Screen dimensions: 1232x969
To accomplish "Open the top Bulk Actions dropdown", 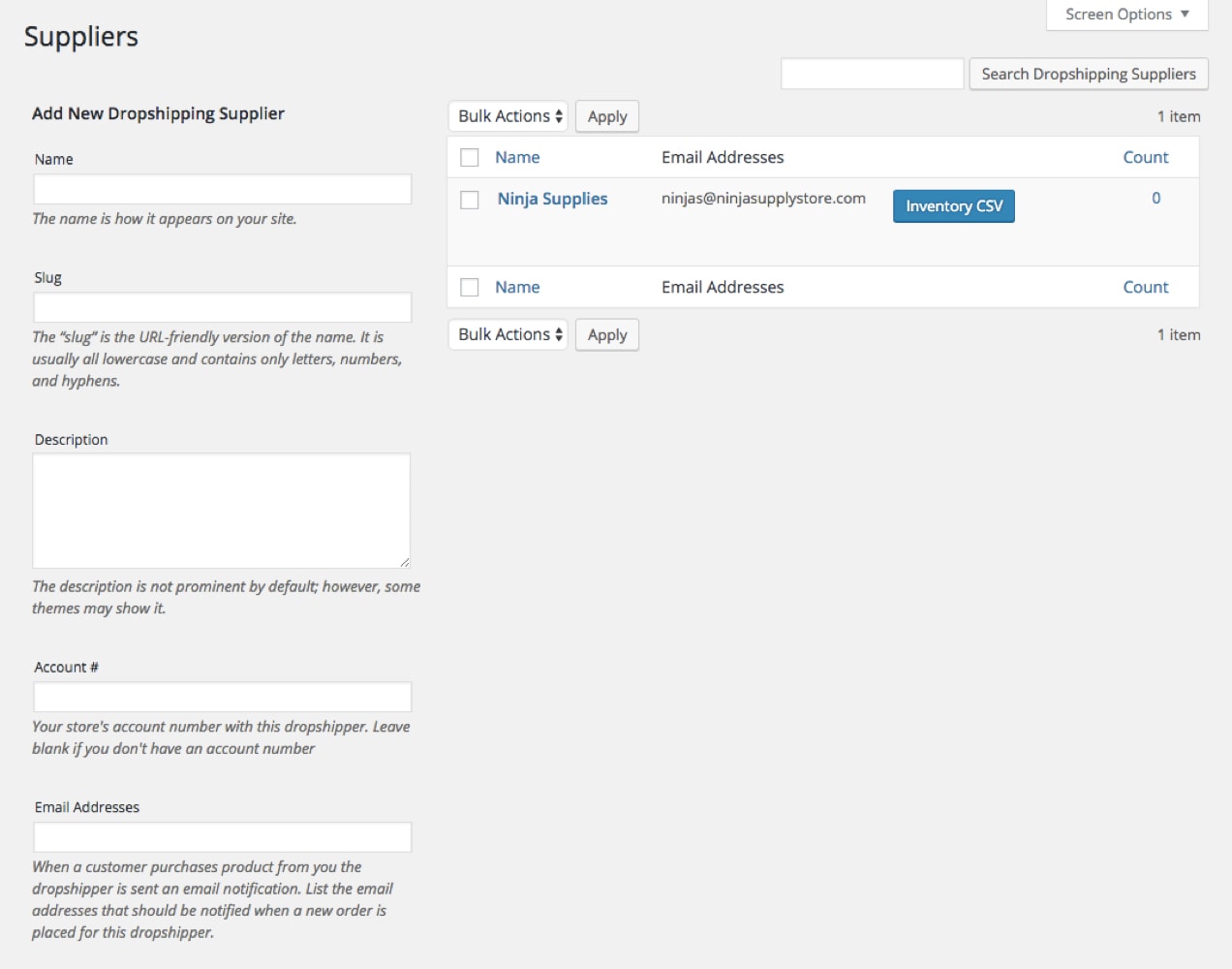I will coord(507,115).
